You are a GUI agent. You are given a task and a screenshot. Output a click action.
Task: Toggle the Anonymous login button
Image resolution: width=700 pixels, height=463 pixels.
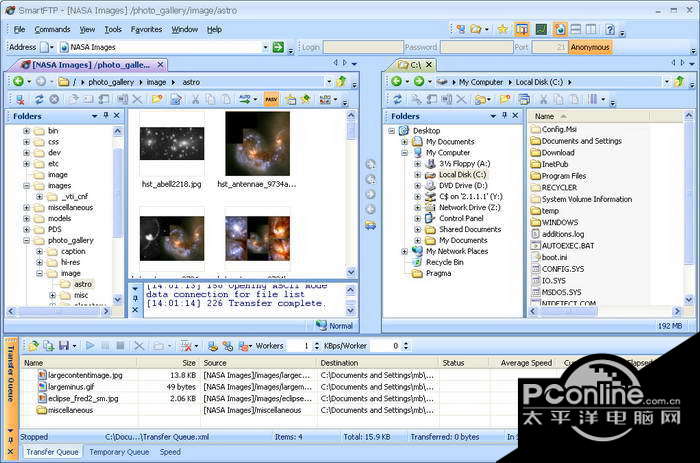point(590,47)
